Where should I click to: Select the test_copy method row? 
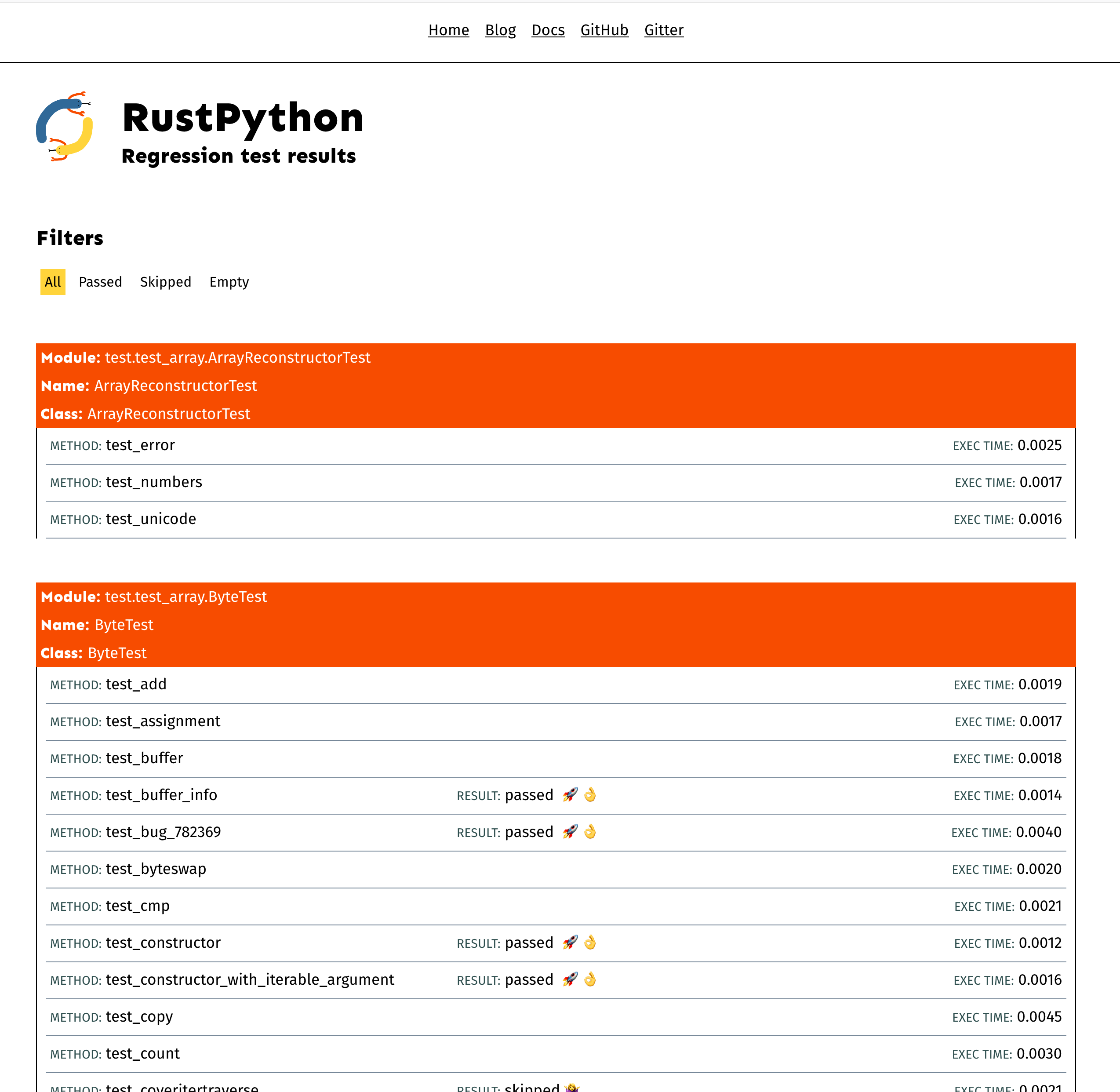pyautogui.click(x=556, y=1016)
